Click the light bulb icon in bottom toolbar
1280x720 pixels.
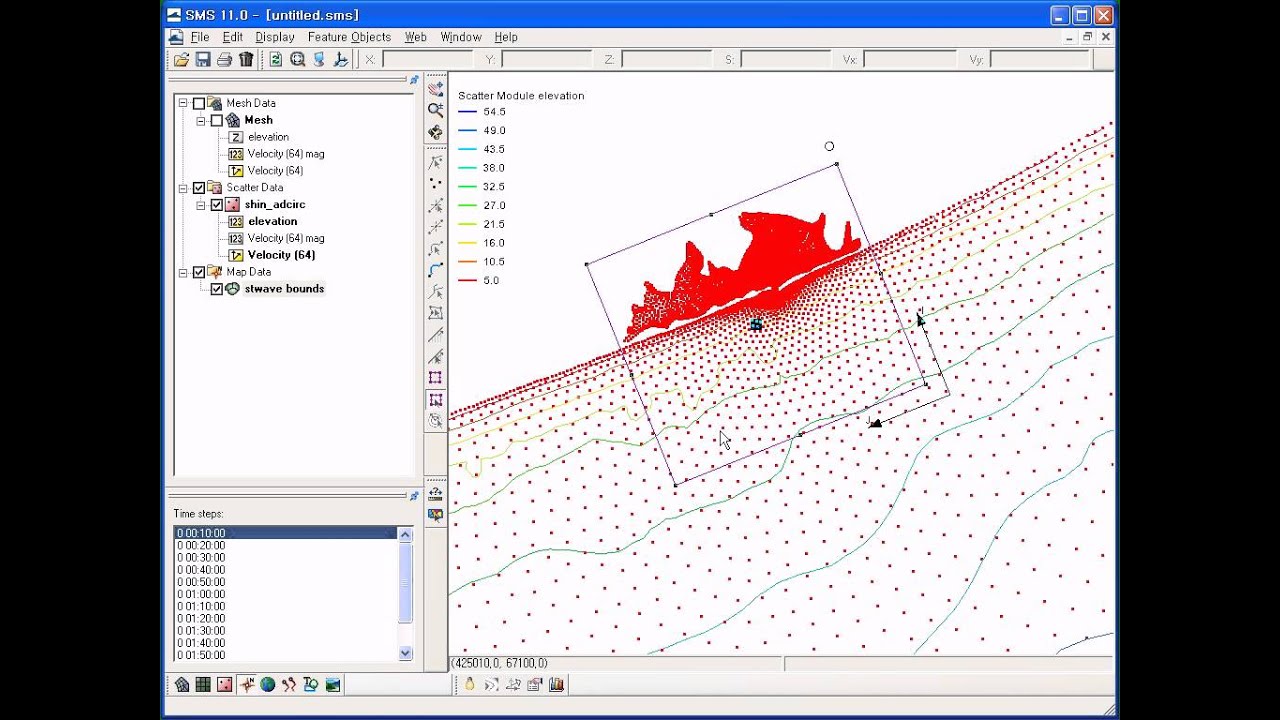[469, 685]
